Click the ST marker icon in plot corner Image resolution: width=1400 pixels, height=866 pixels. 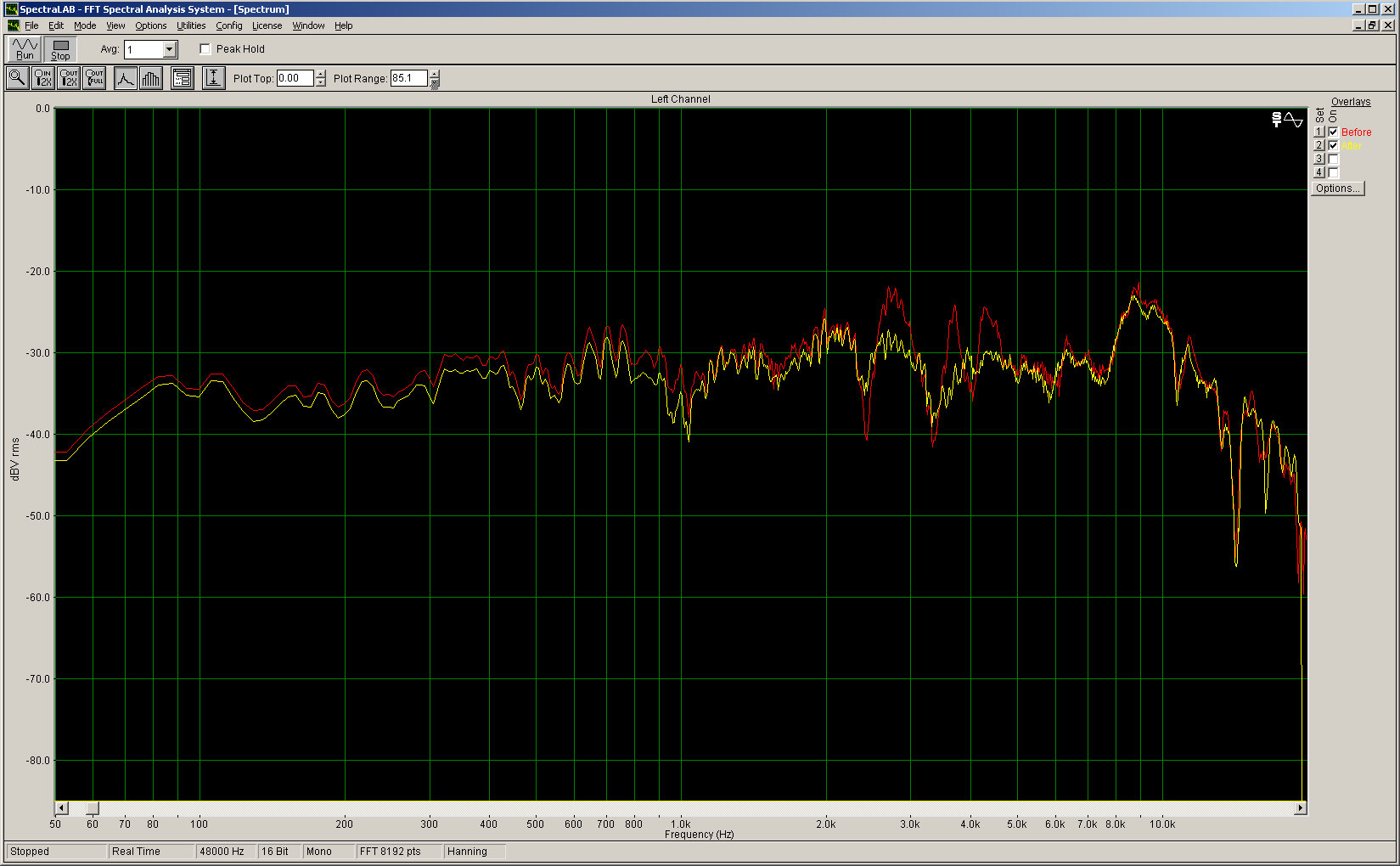[x=1276, y=120]
